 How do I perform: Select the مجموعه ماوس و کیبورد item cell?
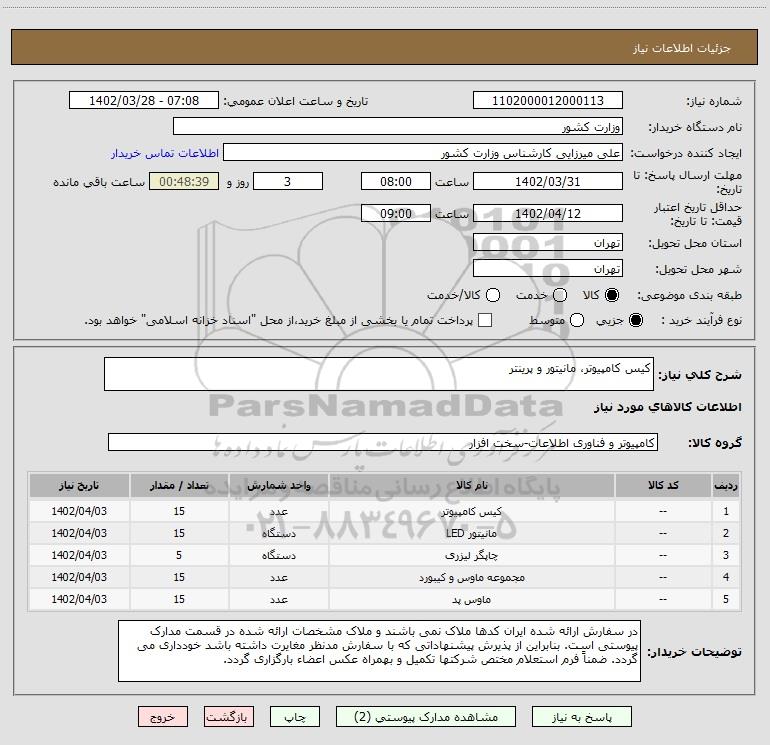coord(471,578)
